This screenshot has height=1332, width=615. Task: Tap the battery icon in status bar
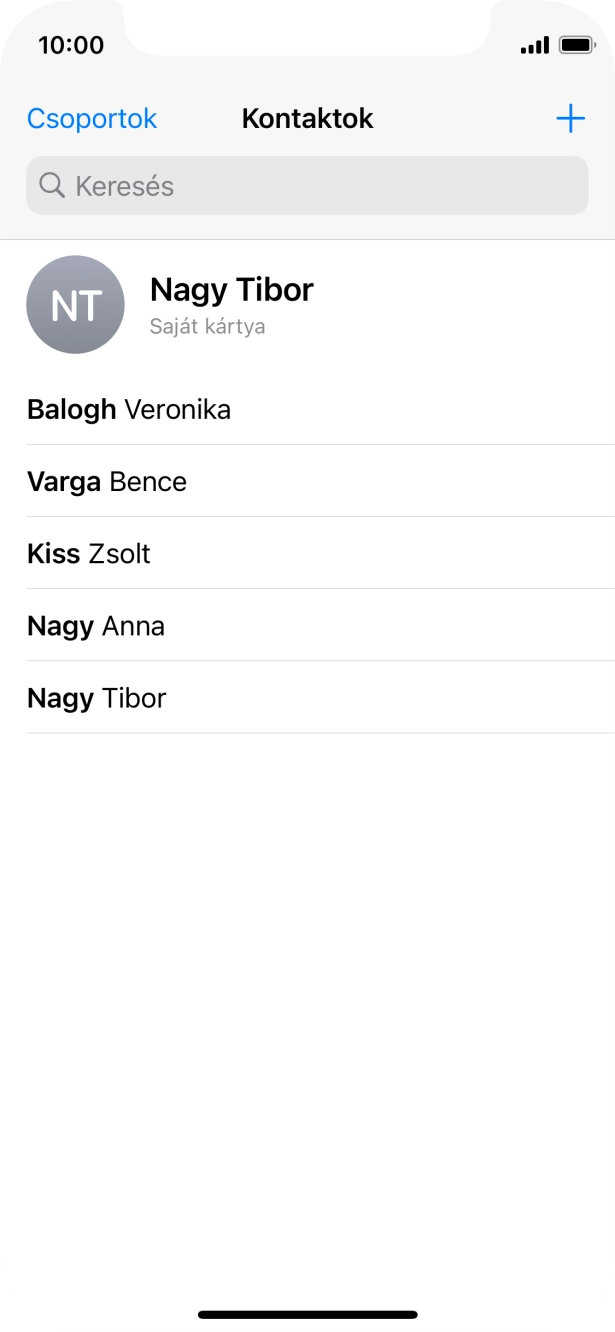click(577, 45)
